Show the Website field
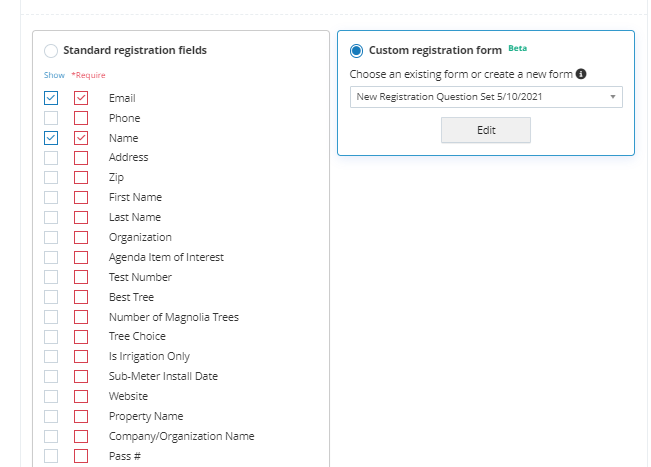Screen dimensions: 651x467 point(51,396)
